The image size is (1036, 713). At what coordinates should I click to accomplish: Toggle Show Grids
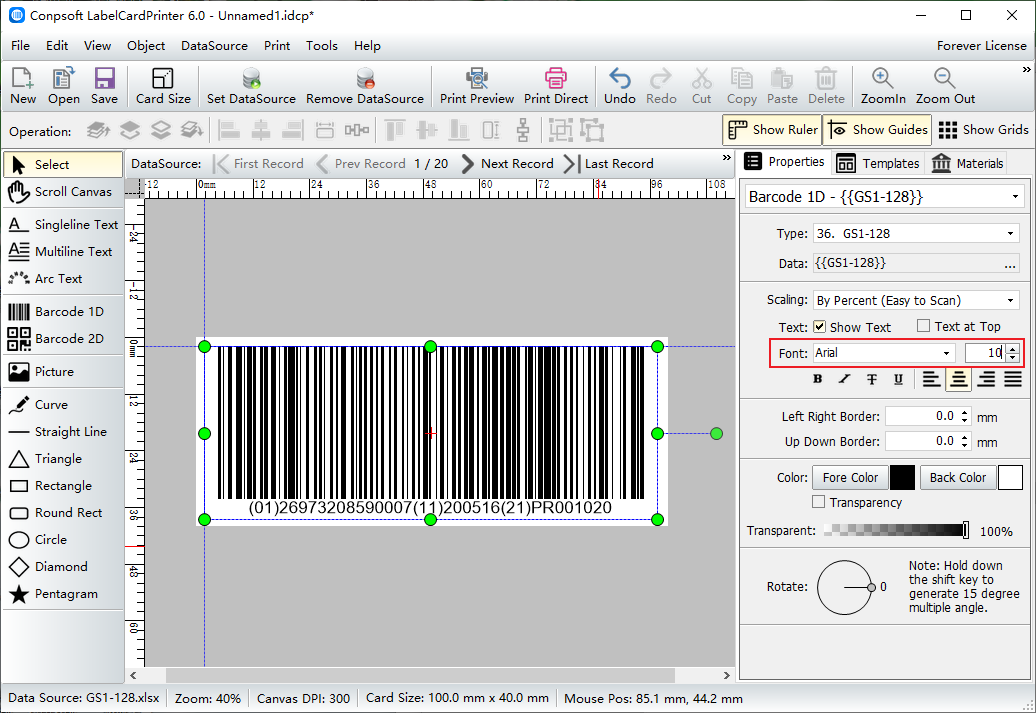point(983,130)
